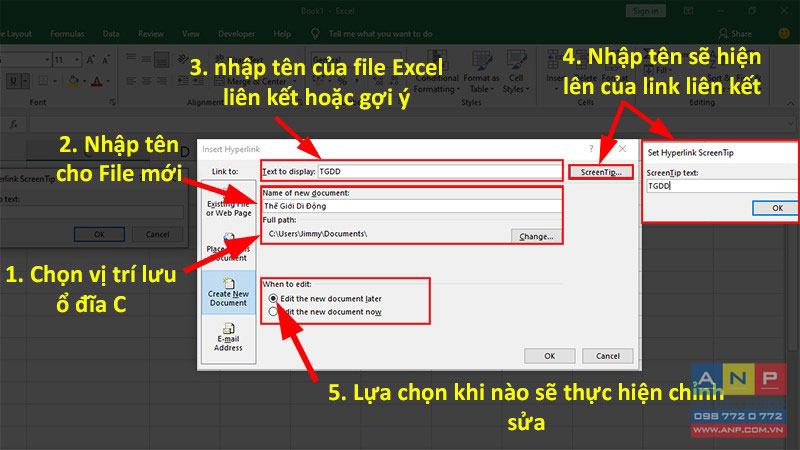The image size is (800, 450).
Task: Open the Help ribbon tab
Action: tap(282, 34)
